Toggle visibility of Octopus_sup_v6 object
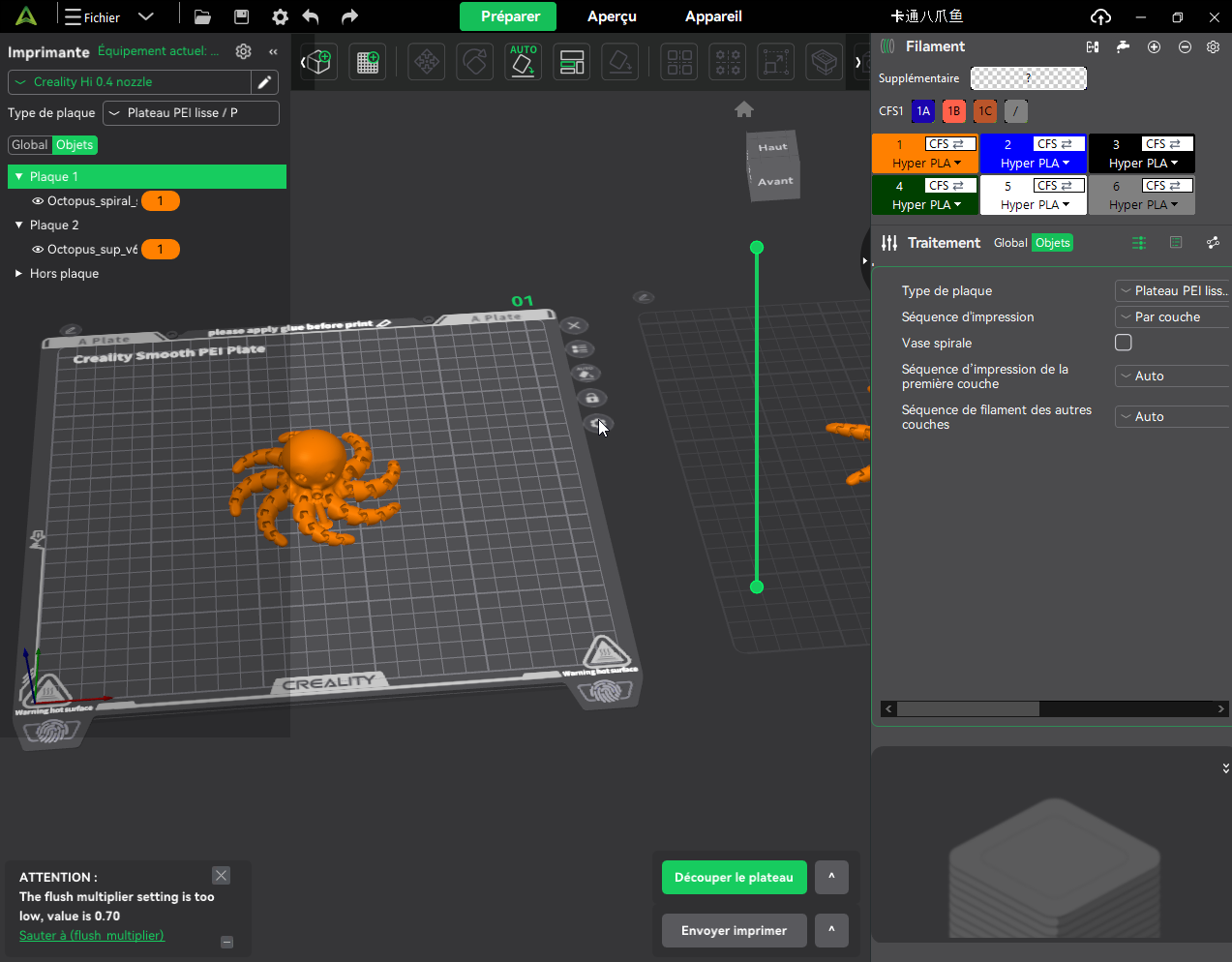 pos(39,250)
